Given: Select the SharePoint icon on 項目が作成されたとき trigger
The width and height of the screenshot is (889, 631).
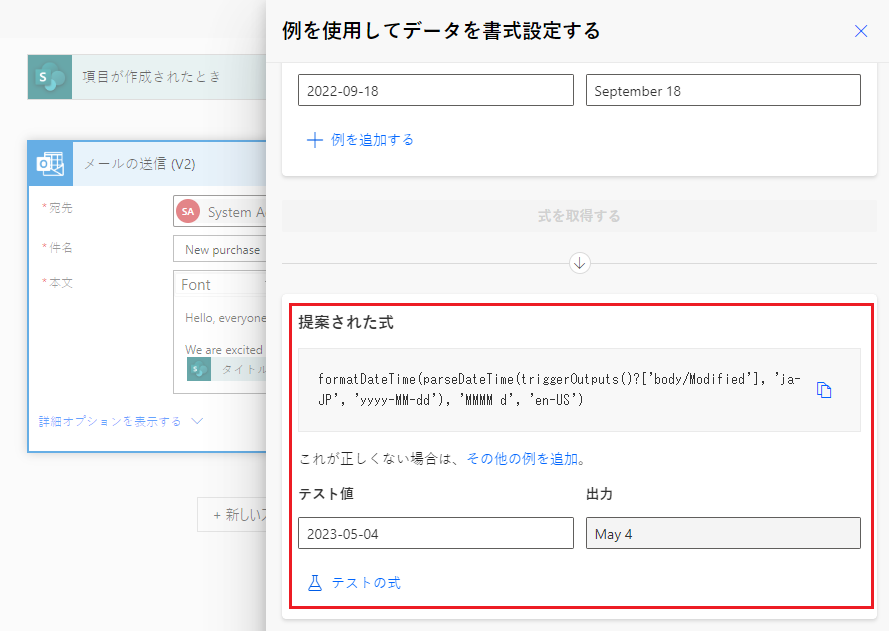Looking at the screenshot, I should [x=48, y=76].
